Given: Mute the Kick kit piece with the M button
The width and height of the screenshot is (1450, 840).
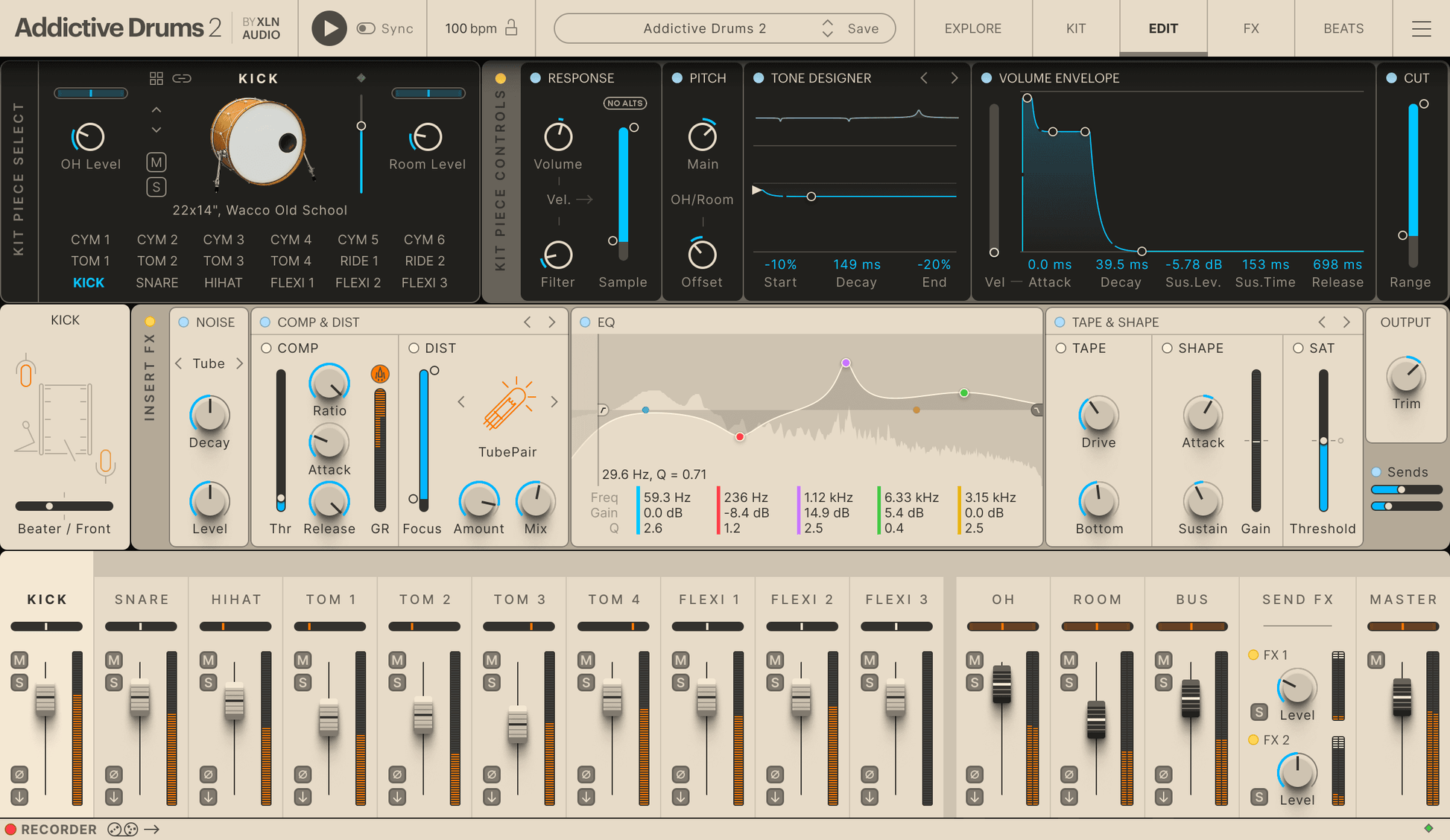Looking at the screenshot, I should [156, 162].
